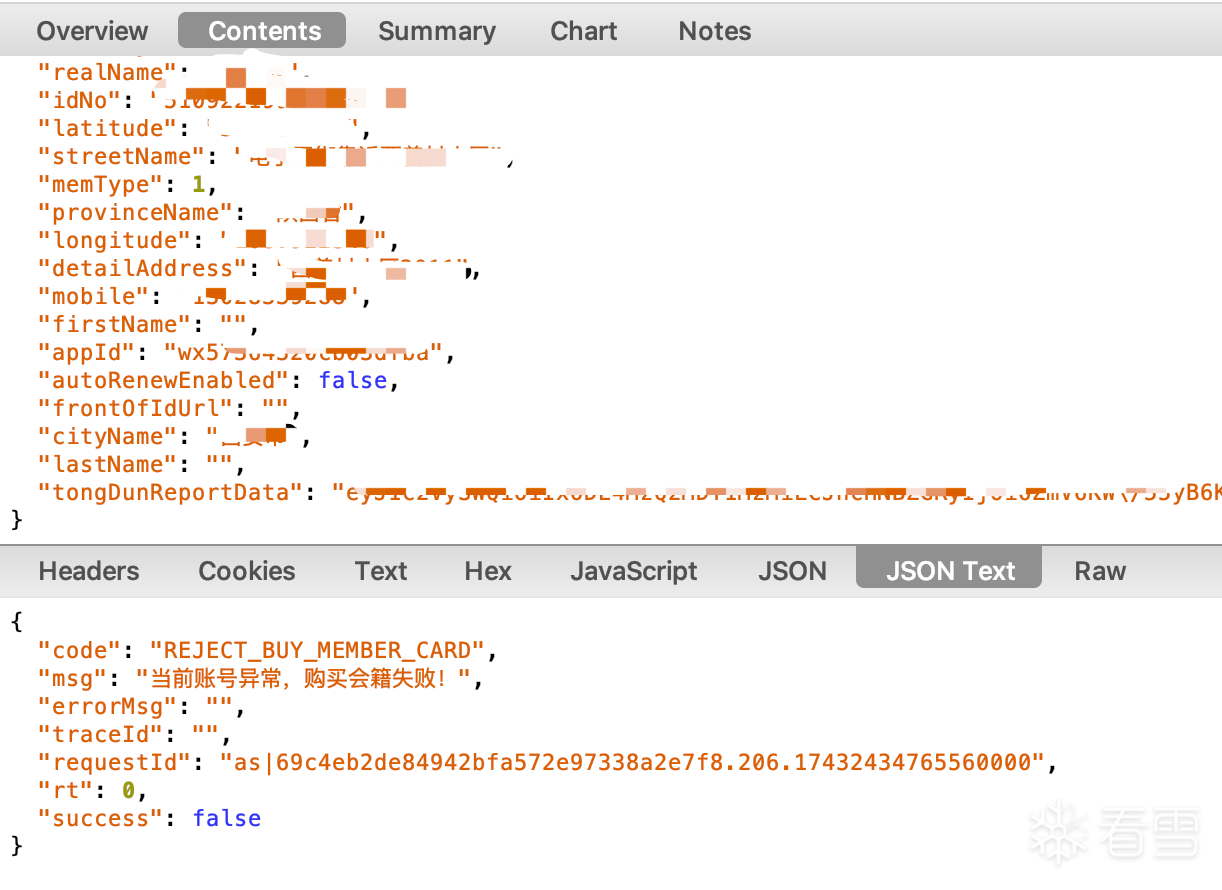Click the false value of success
1222x890 pixels.
tap(227, 819)
